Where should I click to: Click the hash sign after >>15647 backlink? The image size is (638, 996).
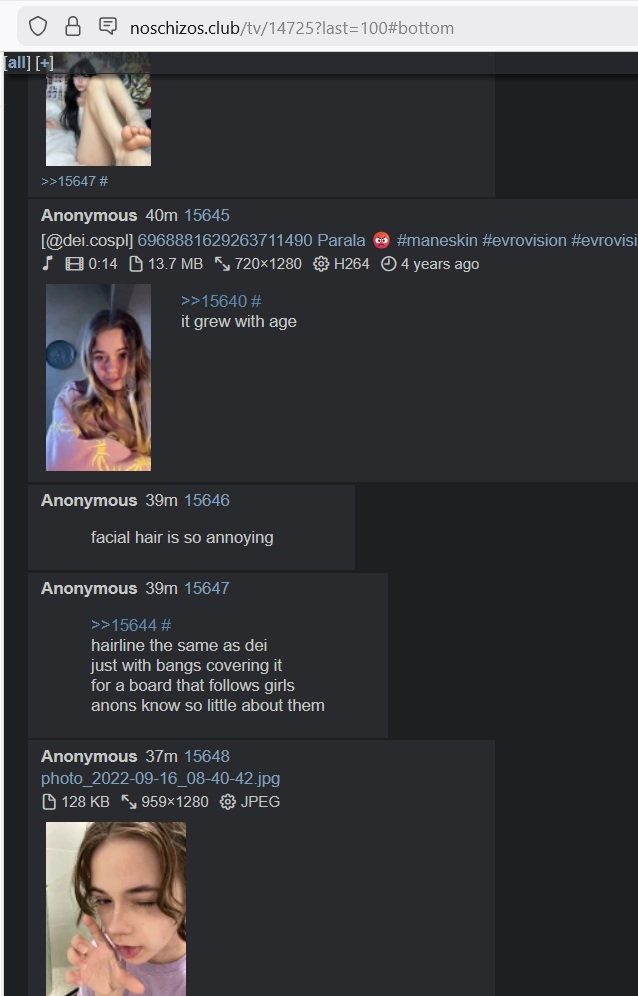point(104,181)
